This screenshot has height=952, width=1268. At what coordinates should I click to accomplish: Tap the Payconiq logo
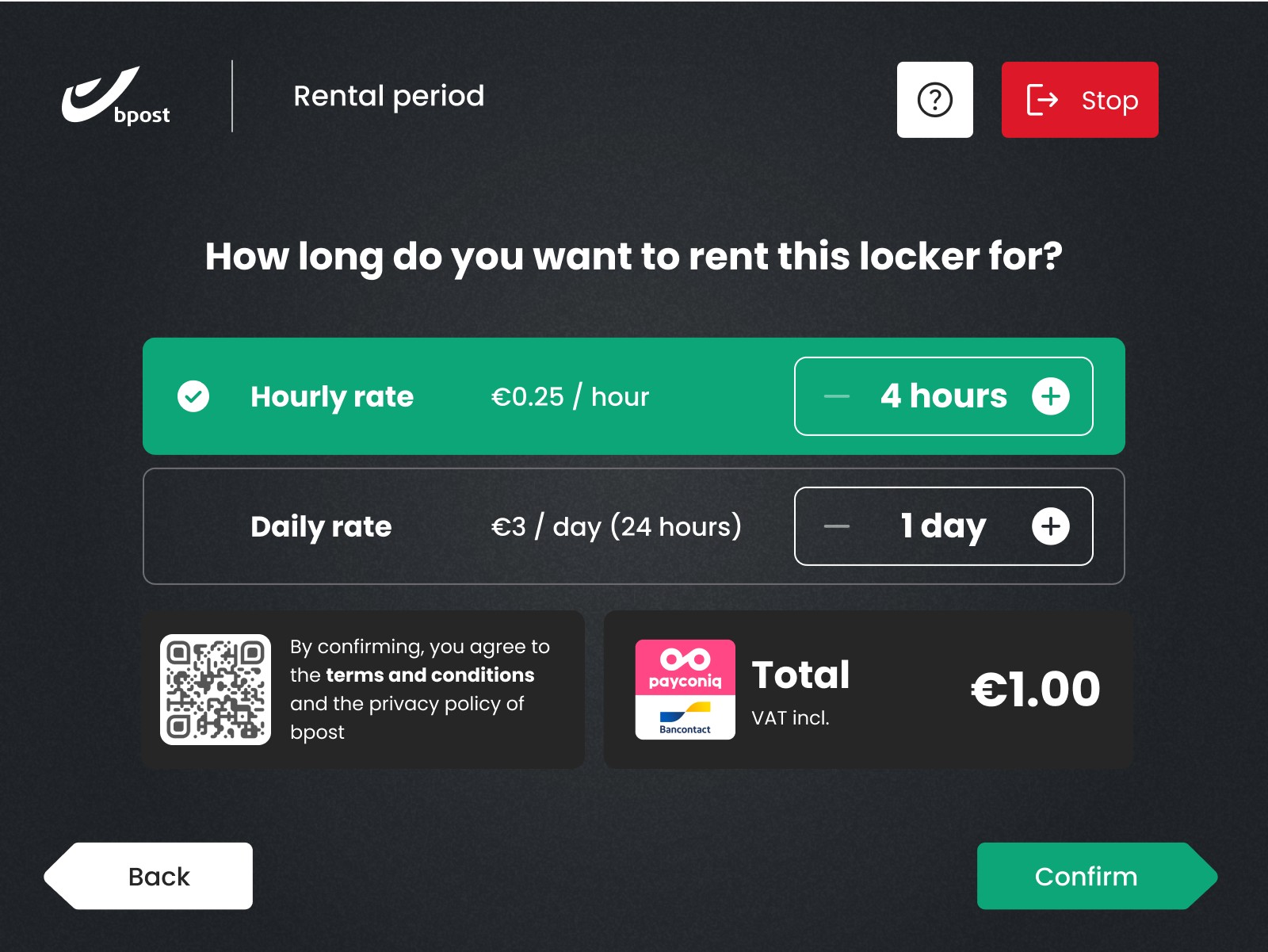pos(686,667)
